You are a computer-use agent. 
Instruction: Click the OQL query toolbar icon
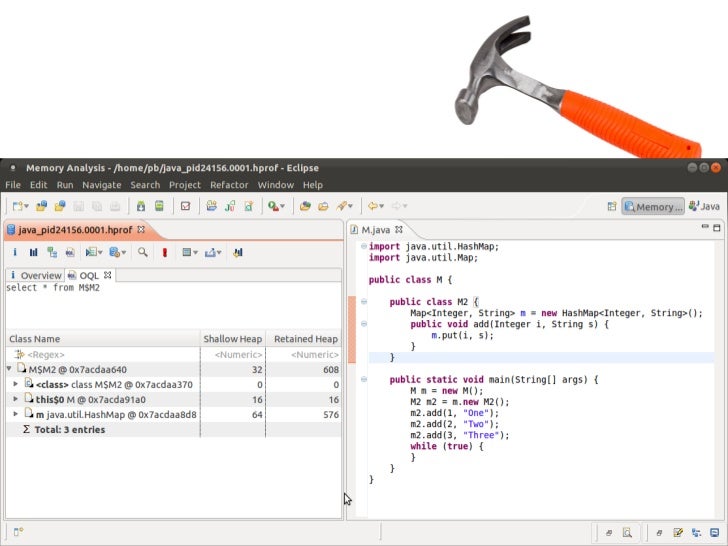point(70,253)
